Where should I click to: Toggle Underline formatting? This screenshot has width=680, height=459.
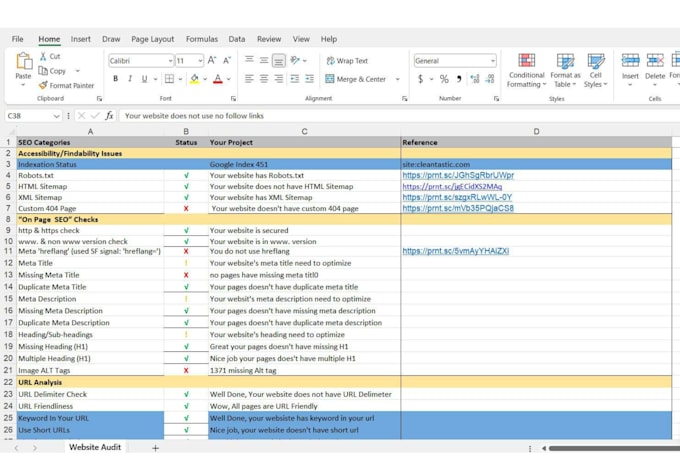pos(144,79)
